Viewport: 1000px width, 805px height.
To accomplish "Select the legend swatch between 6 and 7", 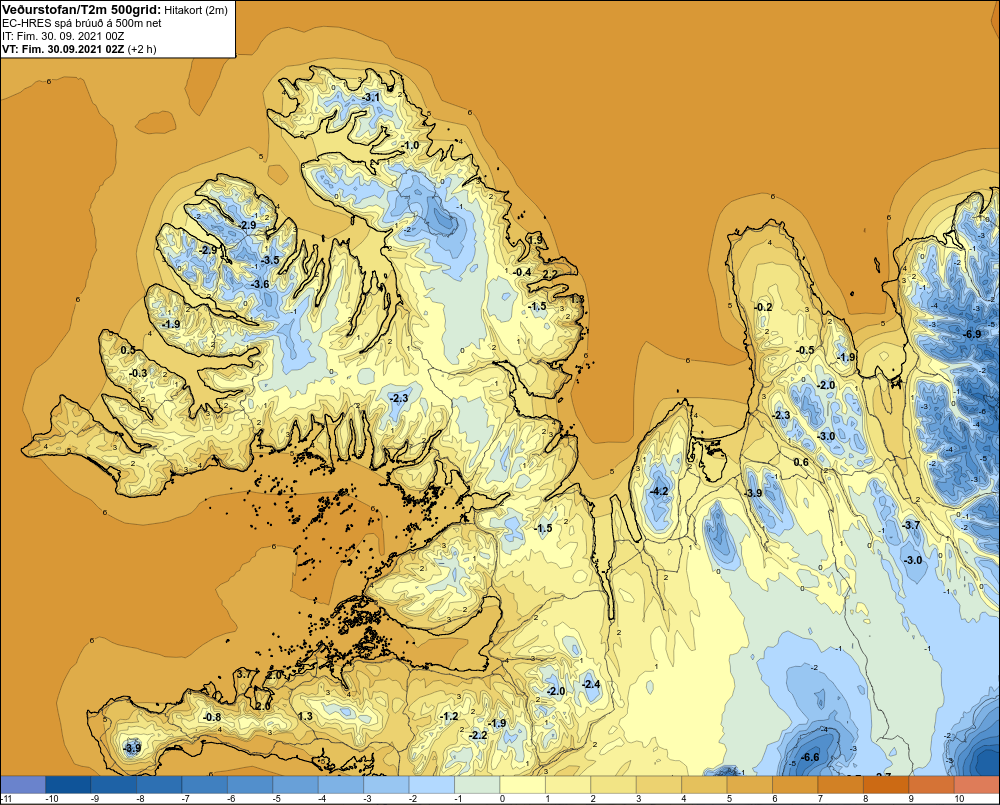I will click(795, 784).
